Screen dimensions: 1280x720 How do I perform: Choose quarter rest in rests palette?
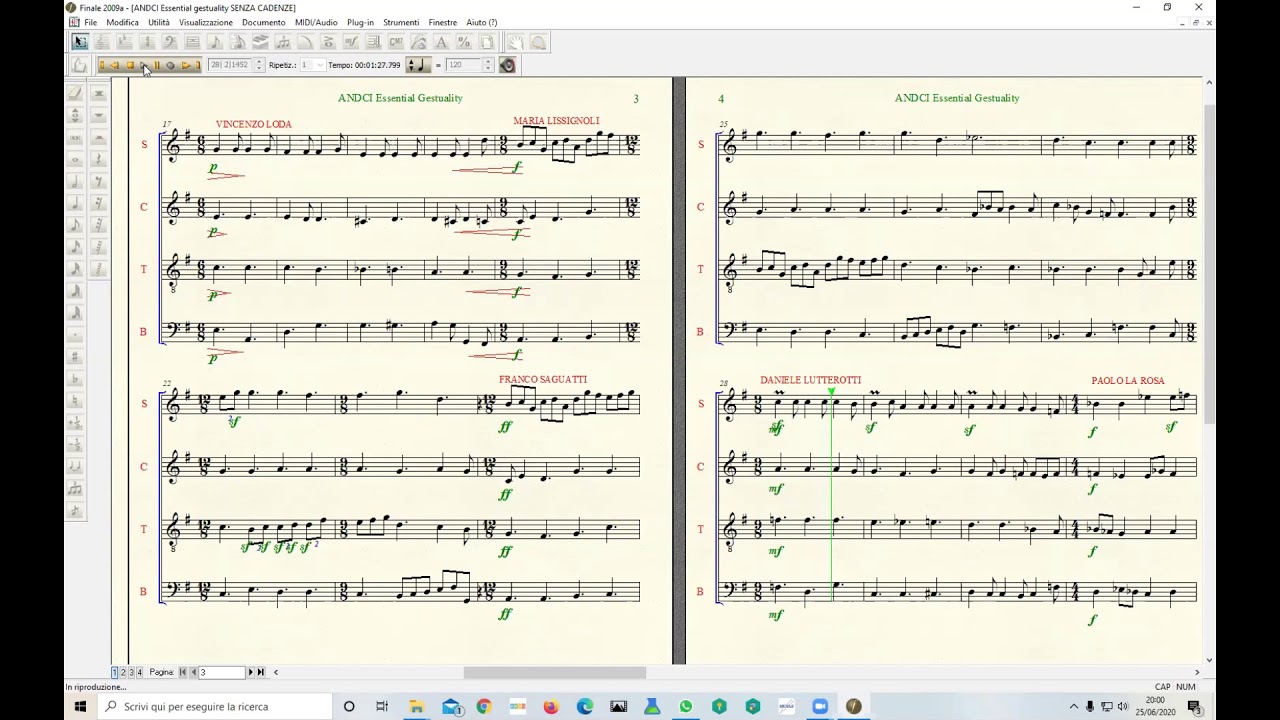point(99,159)
